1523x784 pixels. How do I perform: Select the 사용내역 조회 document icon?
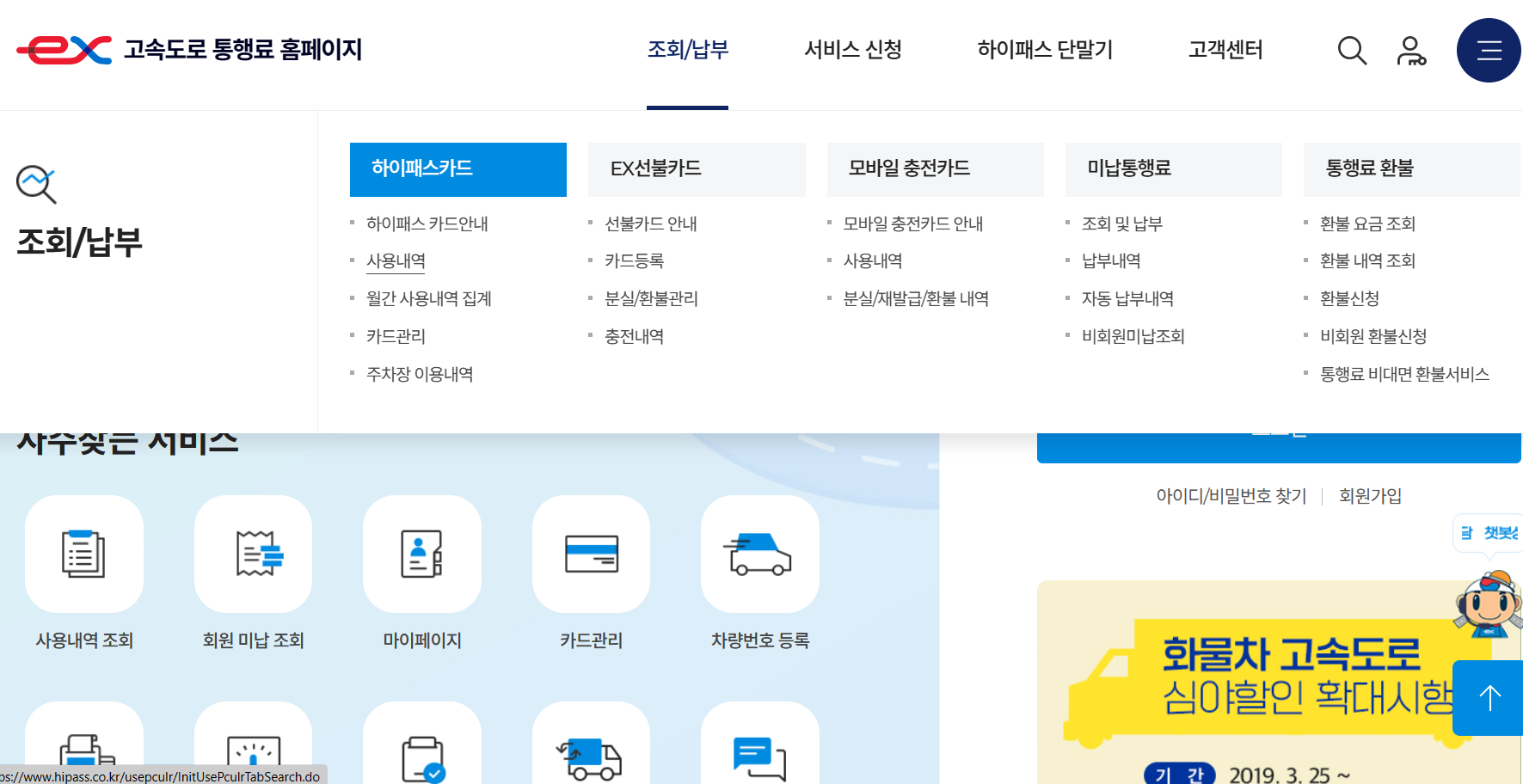pyautogui.click(x=83, y=554)
